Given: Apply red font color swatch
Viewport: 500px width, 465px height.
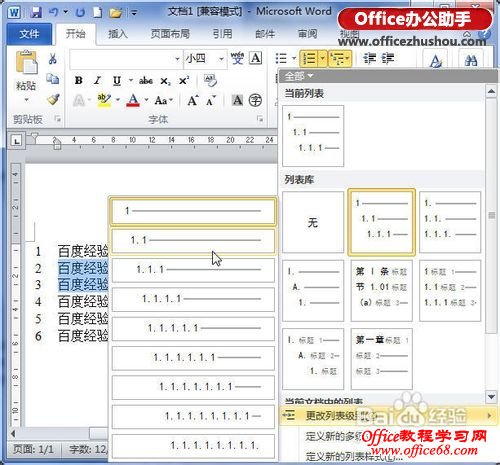Looking at the screenshot, I should point(133,100).
